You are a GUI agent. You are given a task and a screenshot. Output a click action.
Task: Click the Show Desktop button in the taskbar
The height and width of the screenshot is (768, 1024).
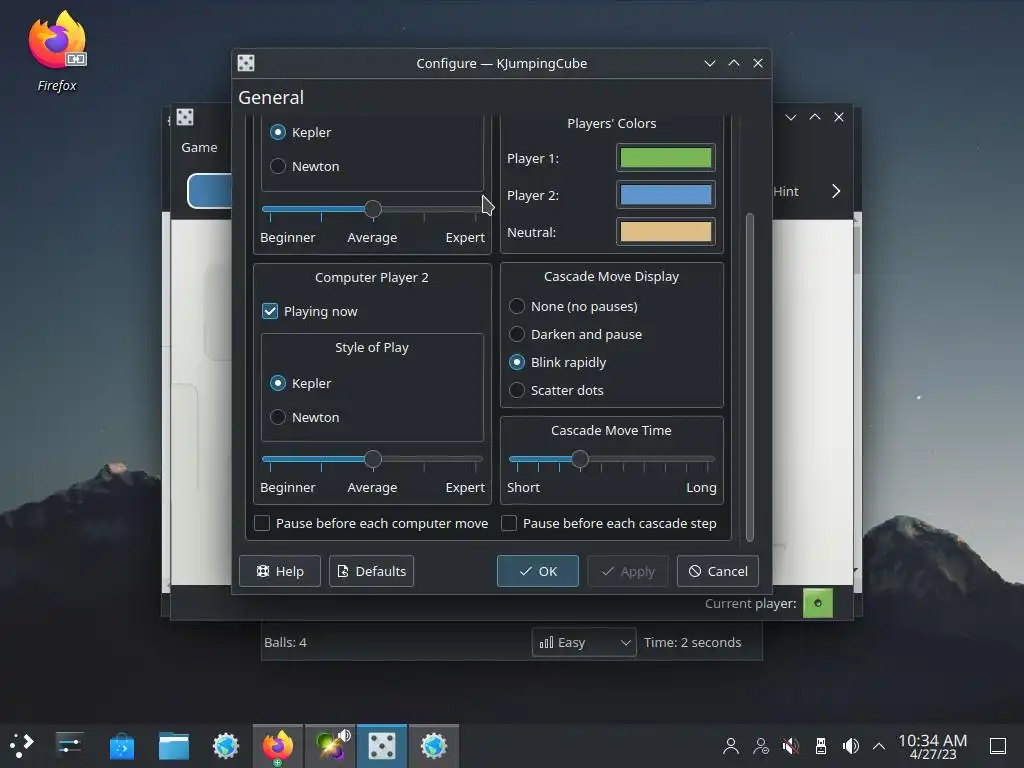coord(998,746)
